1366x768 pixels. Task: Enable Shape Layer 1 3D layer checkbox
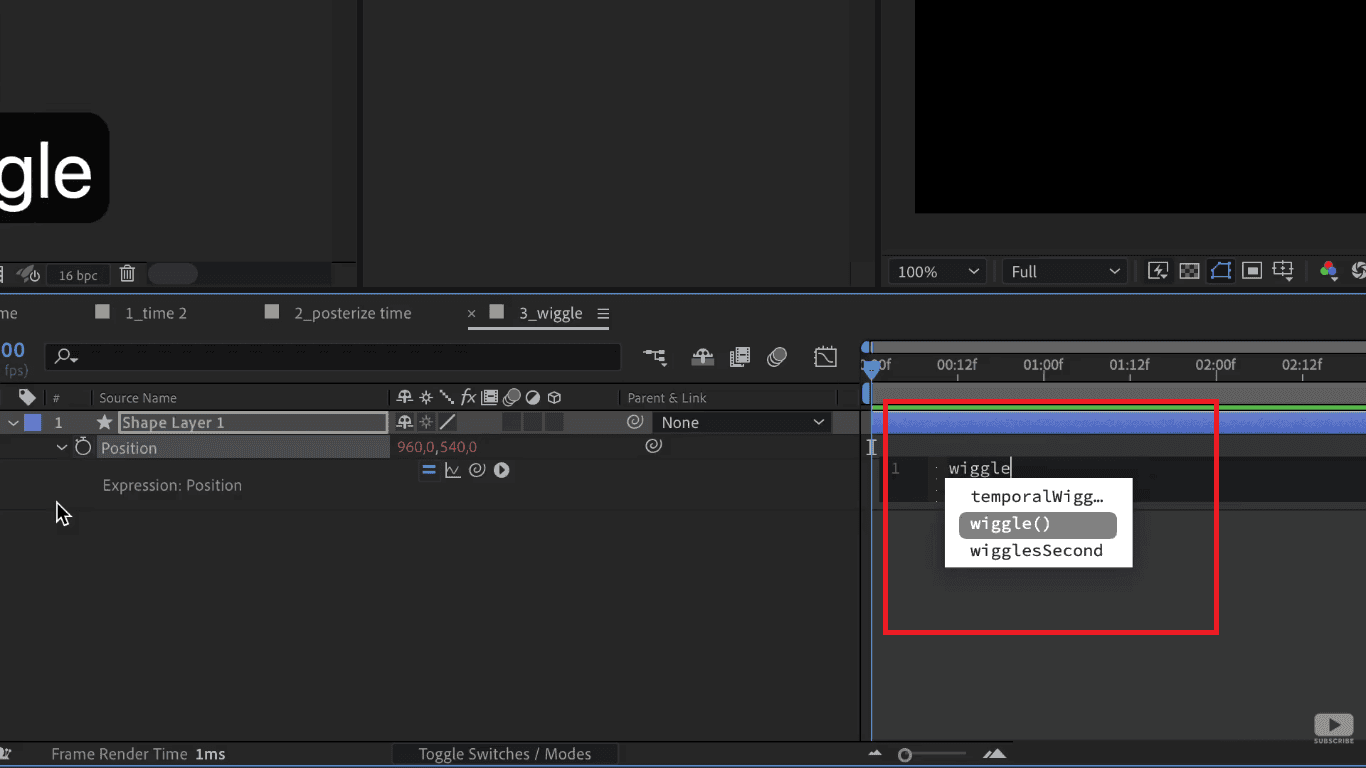coord(554,422)
